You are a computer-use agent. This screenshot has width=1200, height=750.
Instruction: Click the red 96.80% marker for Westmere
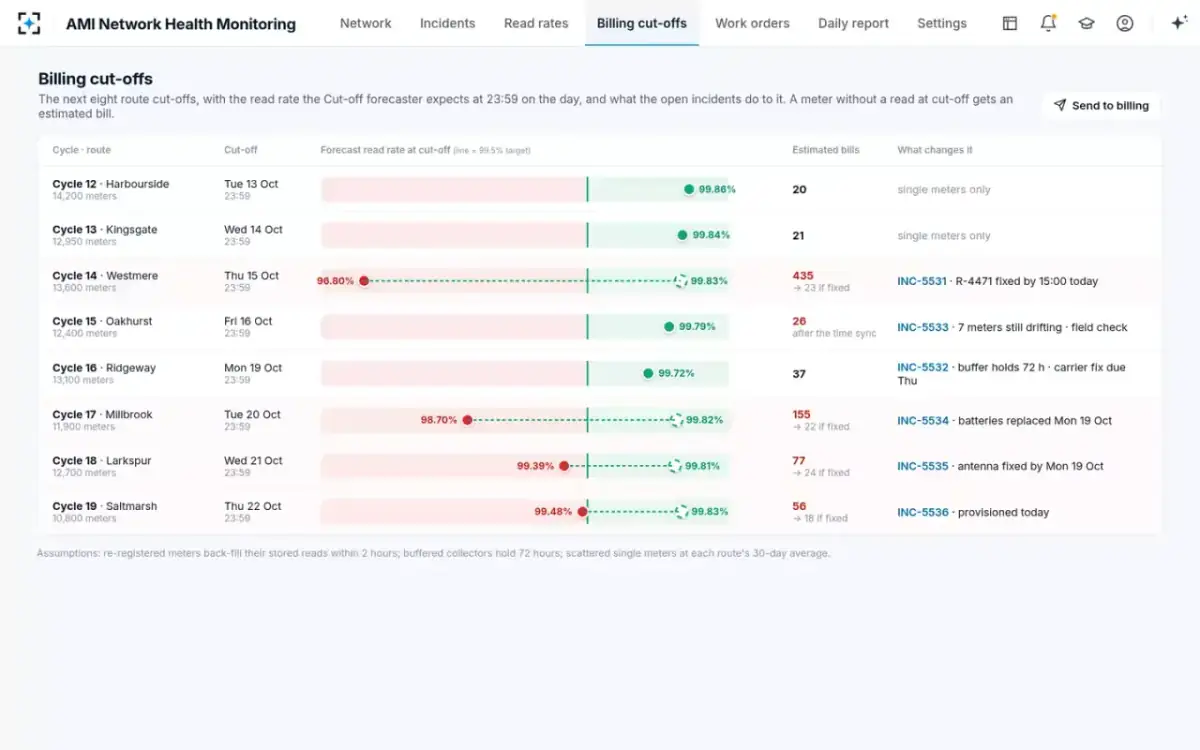pos(364,281)
